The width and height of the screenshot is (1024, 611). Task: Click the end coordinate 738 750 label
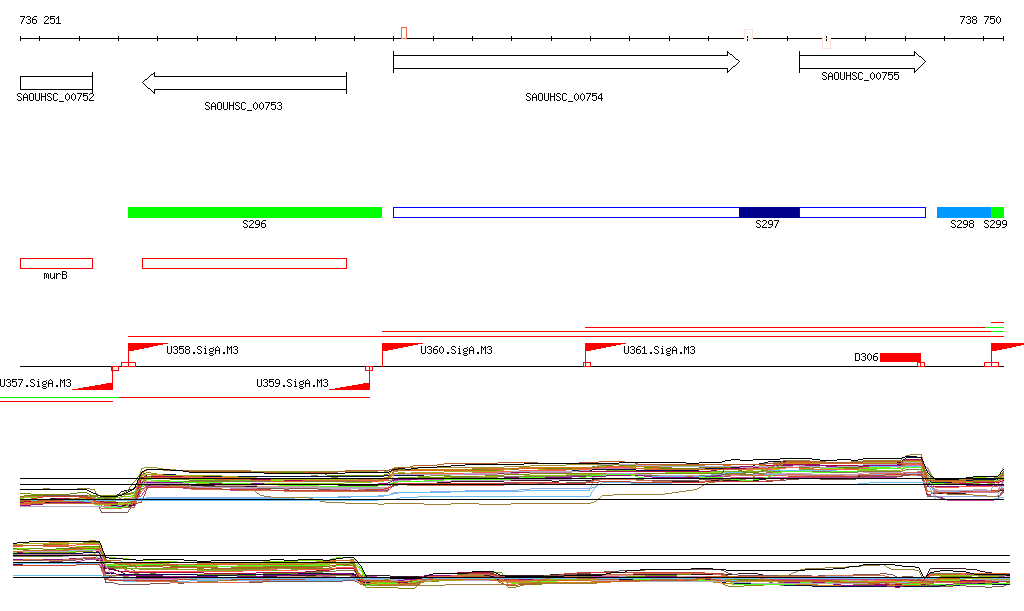980,20
